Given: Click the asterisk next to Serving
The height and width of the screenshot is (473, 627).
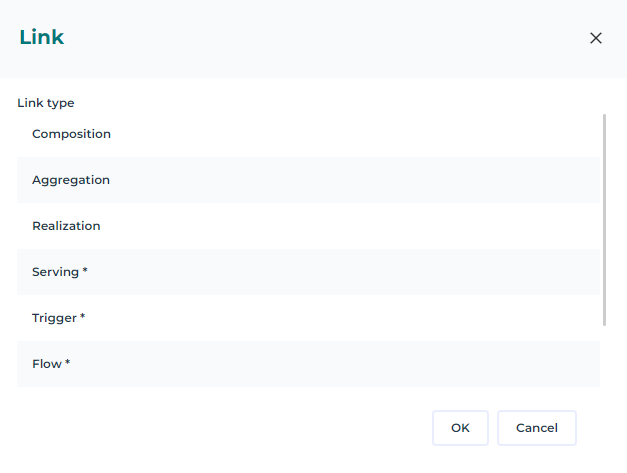Looking at the screenshot, I should (86, 271).
